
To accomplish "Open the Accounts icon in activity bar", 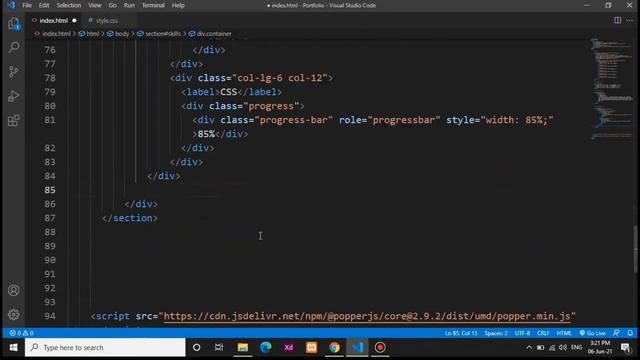I will coord(13,290).
